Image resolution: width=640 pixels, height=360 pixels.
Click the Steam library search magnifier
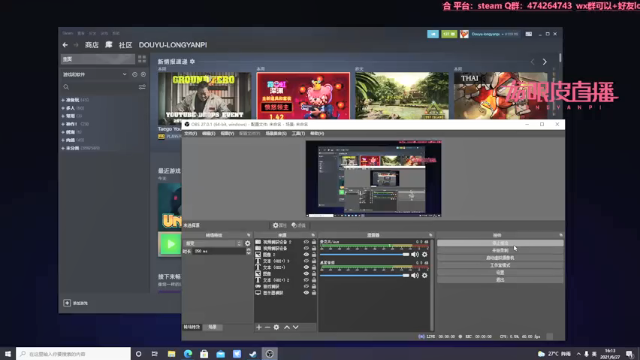point(66,87)
